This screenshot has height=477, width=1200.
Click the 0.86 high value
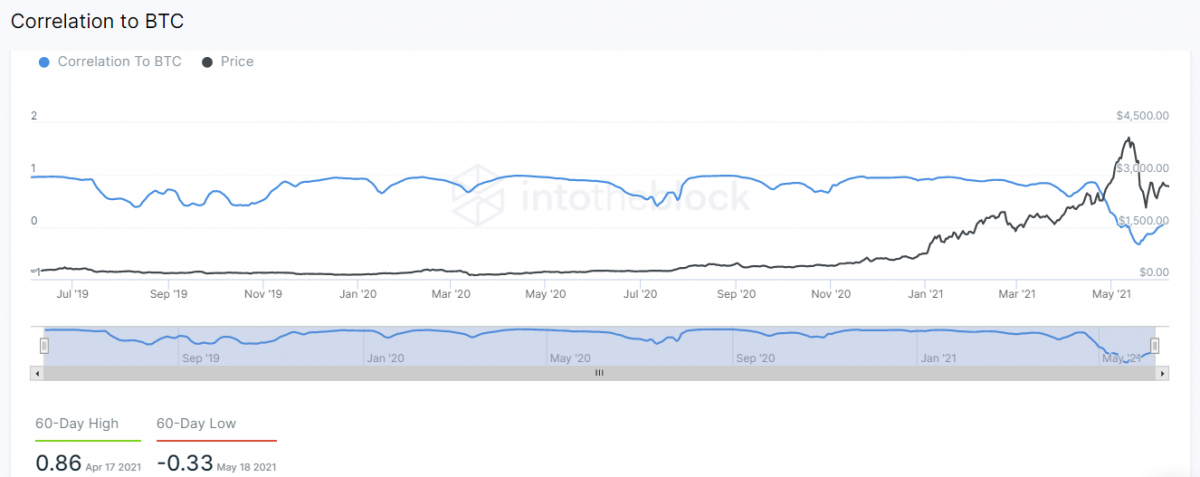click(x=58, y=464)
